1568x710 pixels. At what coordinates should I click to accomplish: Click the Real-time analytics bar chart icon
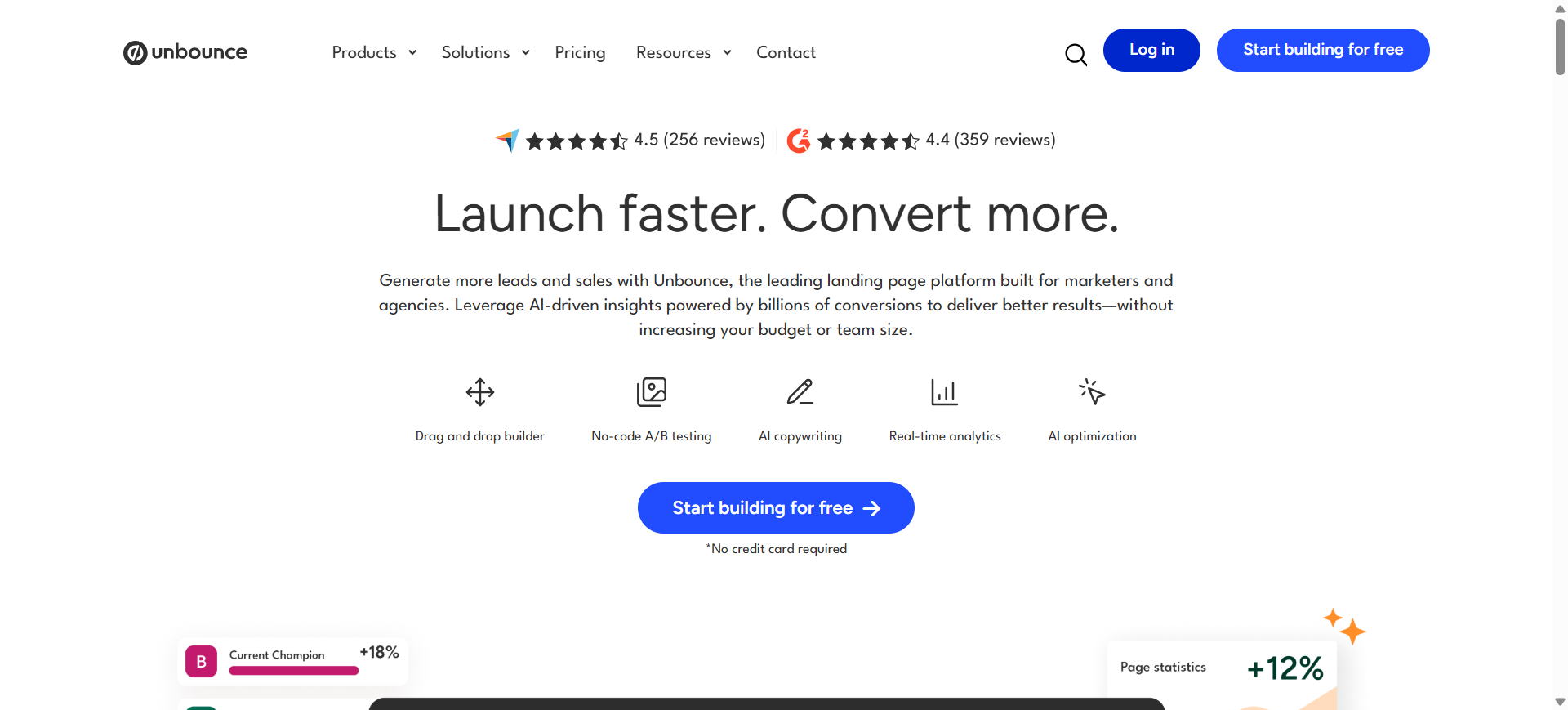[x=944, y=392]
